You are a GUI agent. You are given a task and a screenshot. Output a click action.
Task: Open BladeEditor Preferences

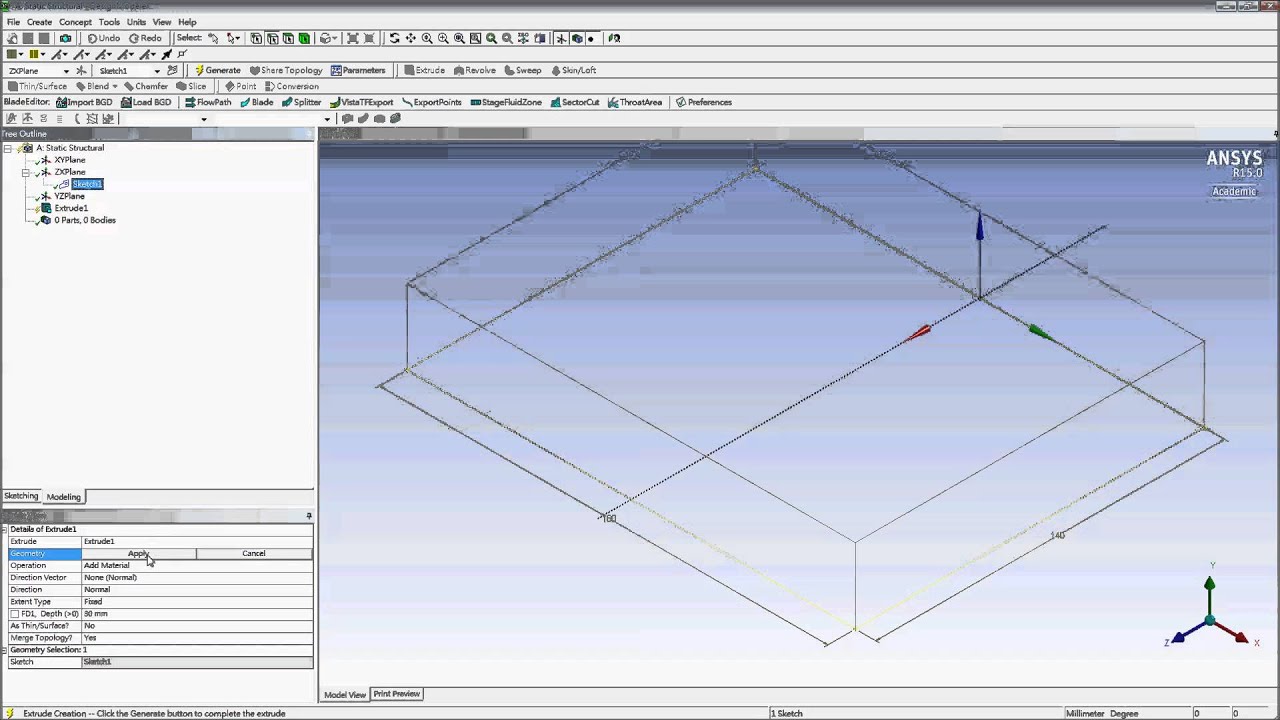point(704,102)
